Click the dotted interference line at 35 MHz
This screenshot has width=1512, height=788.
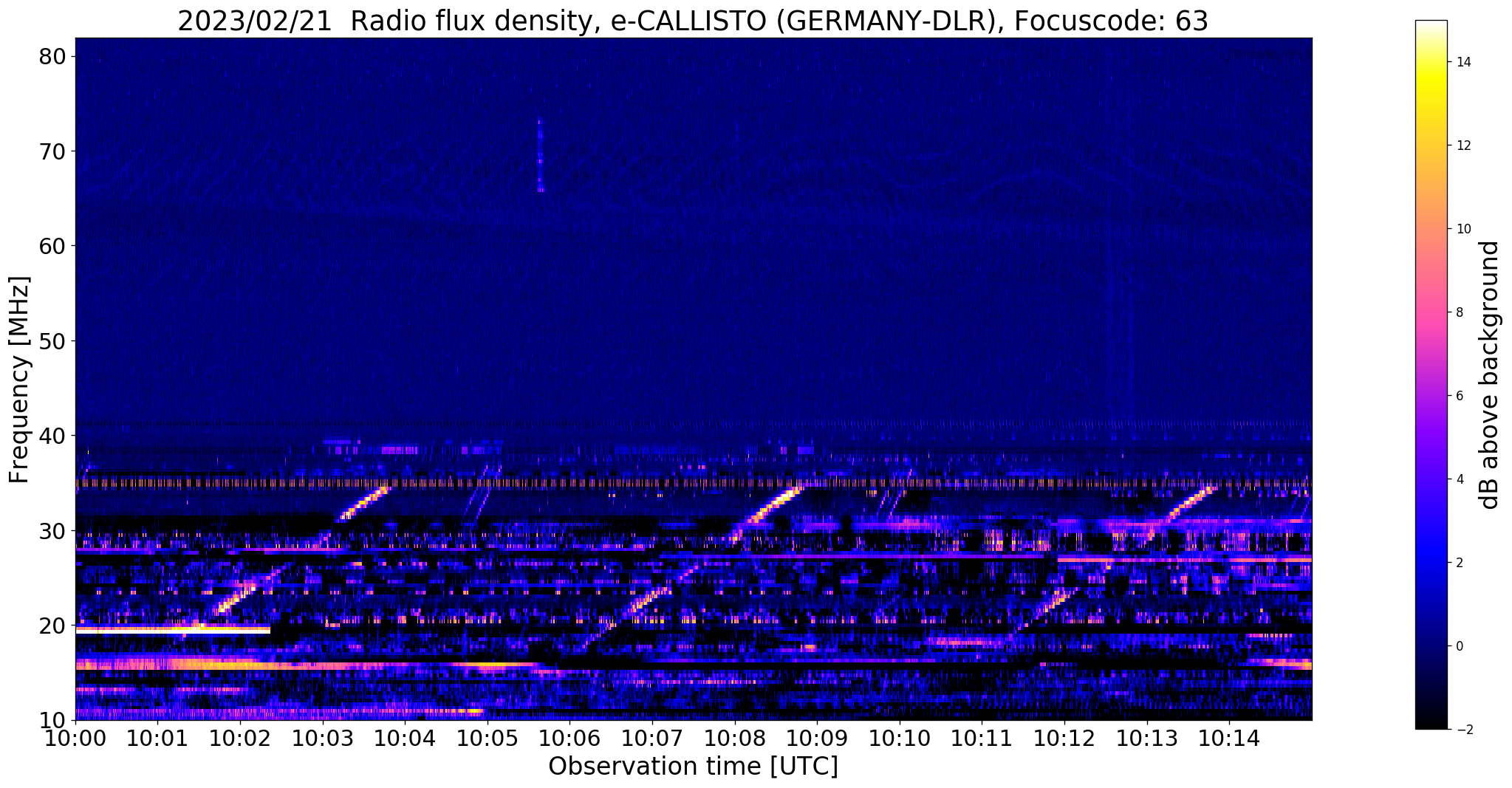click(693, 483)
